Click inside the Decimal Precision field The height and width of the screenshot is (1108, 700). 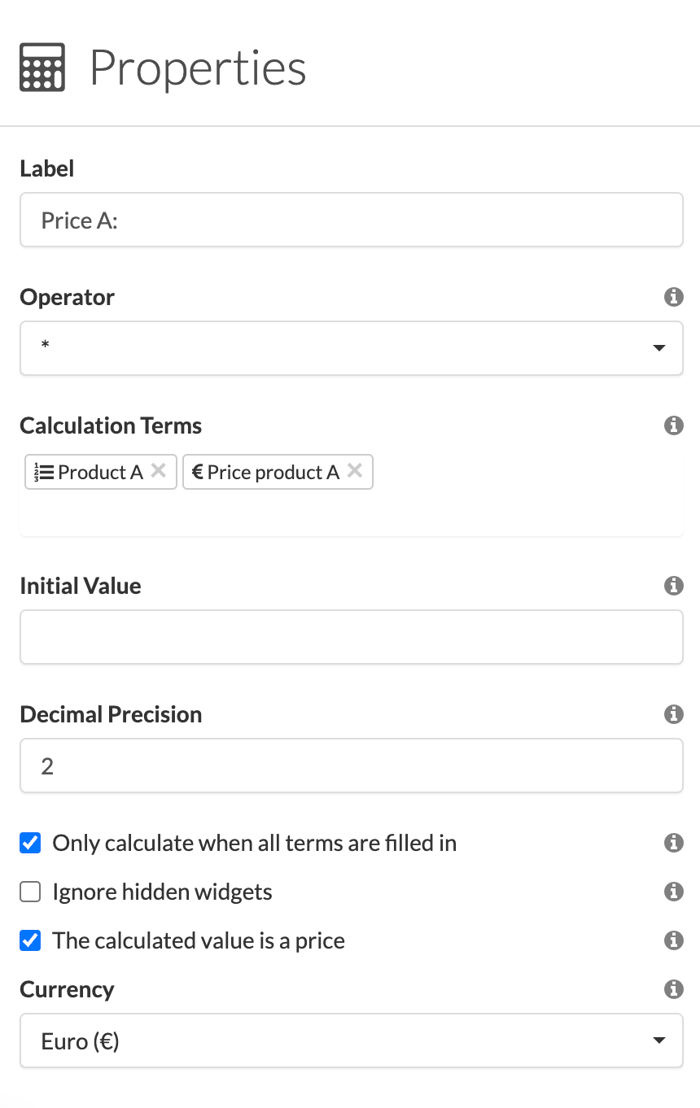[351, 765]
